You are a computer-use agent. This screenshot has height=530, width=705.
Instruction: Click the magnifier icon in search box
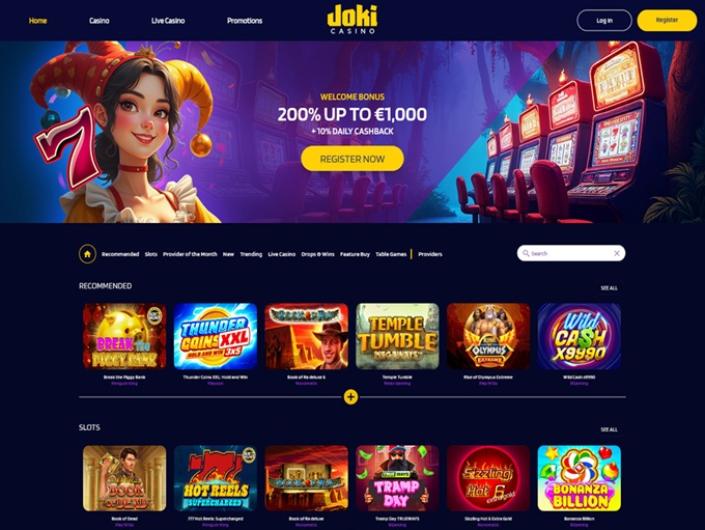coord(526,254)
